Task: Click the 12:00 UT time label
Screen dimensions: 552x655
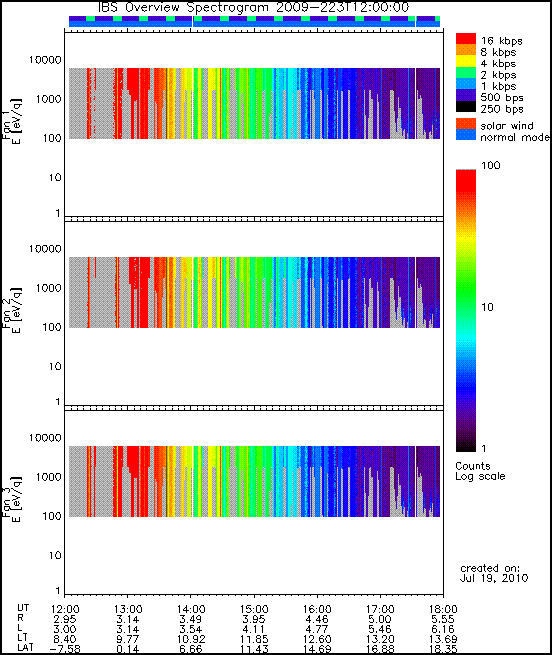Action: click(x=65, y=609)
